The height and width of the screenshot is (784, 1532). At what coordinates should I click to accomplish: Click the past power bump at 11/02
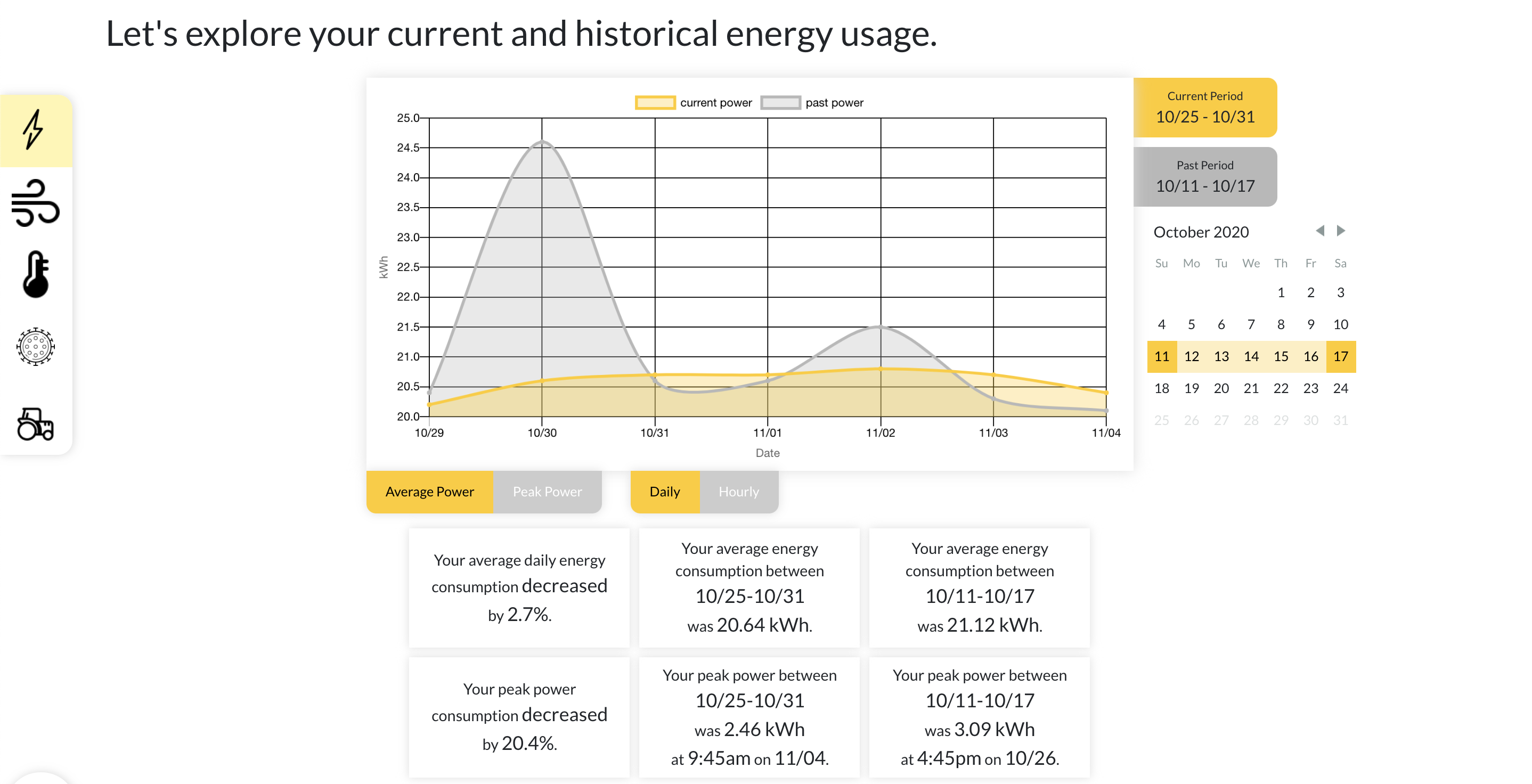coord(880,326)
